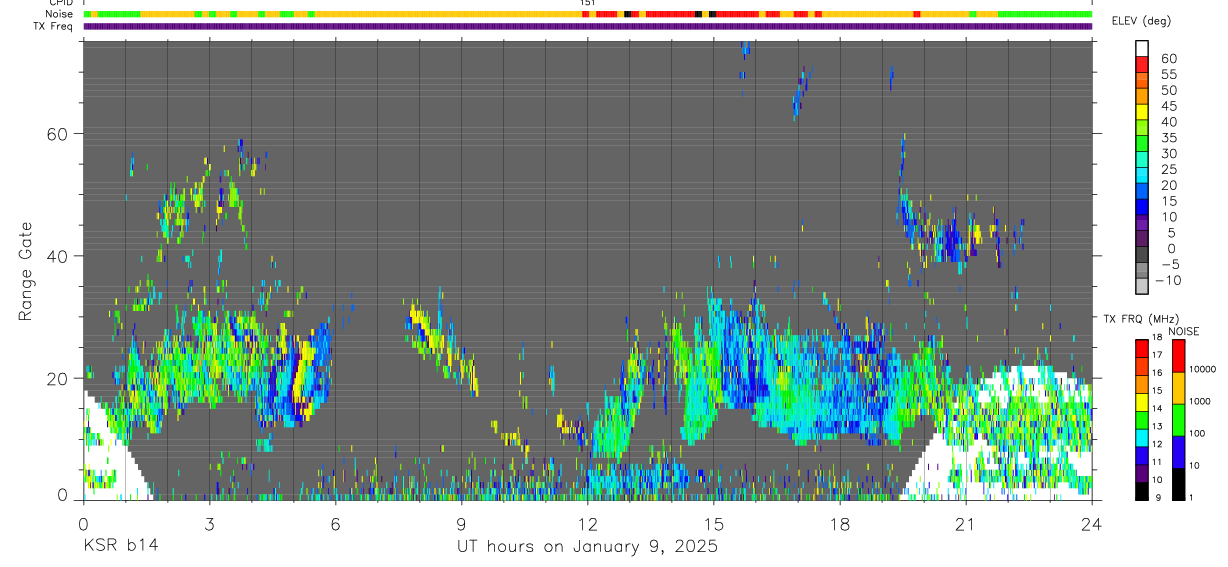Click the 6 tick label on the time axis

[335, 524]
